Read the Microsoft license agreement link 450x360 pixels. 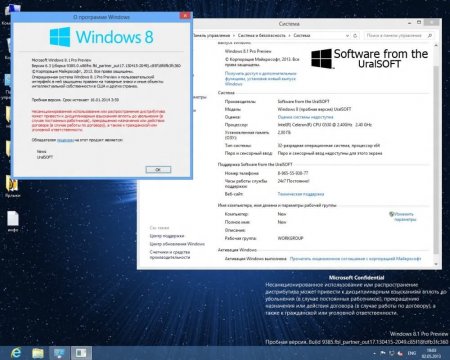(x=355, y=259)
